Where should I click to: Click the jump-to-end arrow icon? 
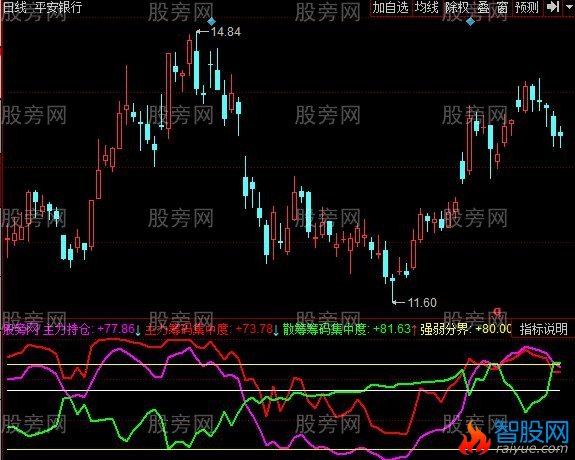point(553,7)
